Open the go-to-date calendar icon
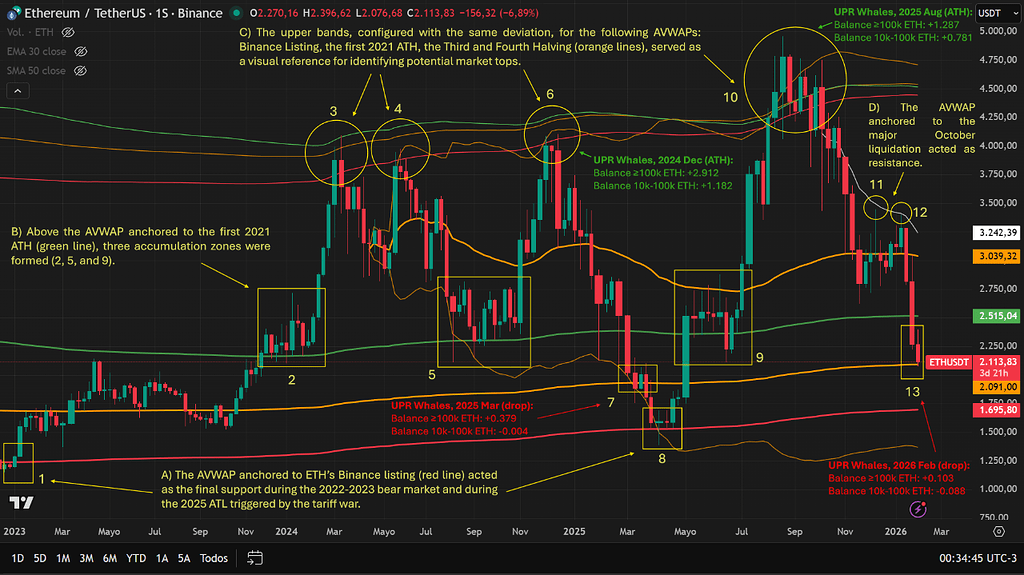 [254, 557]
